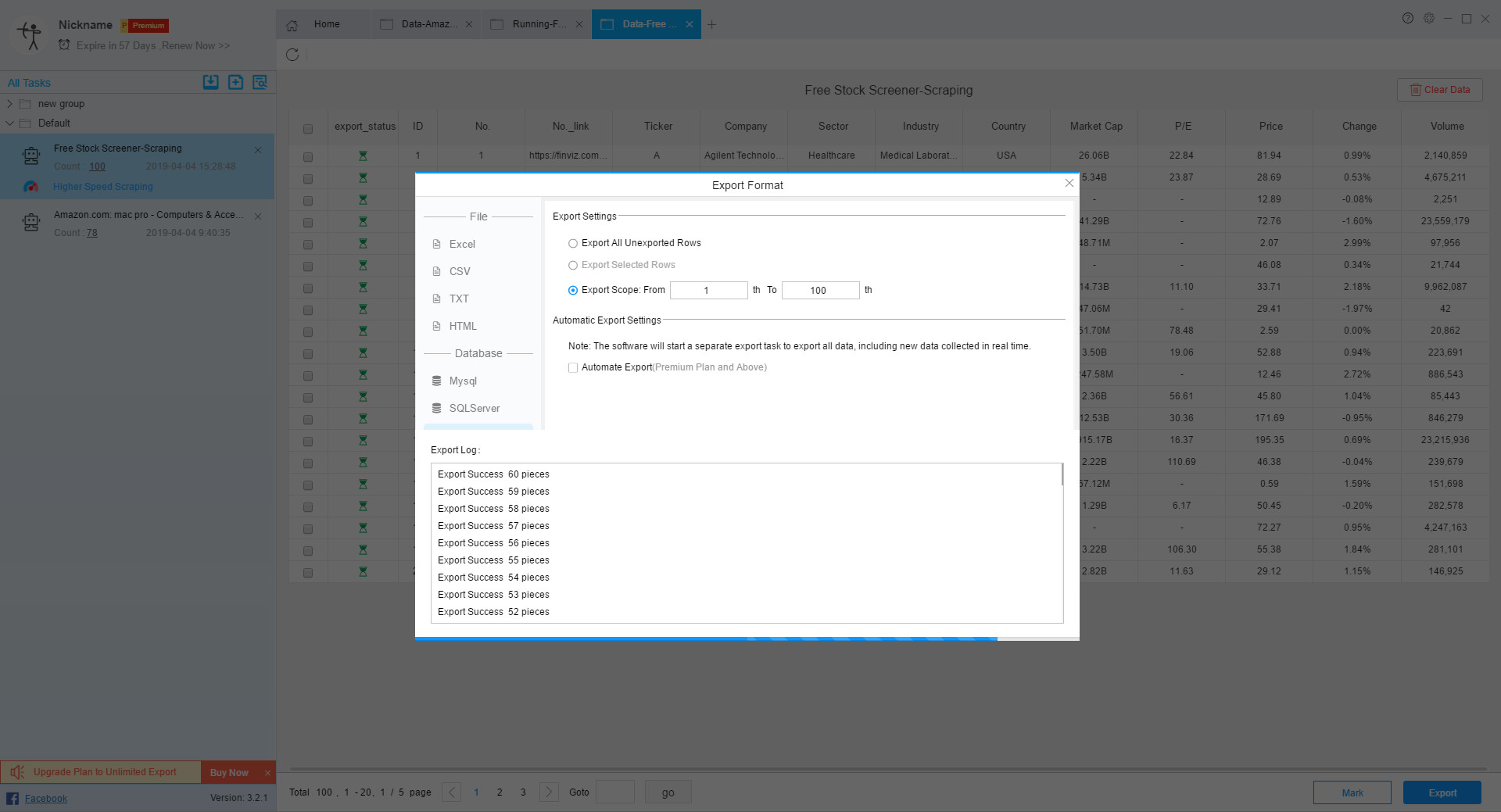The width and height of the screenshot is (1501, 812).
Task: Click the next page arrow icon
Action: tap(549, 792)
